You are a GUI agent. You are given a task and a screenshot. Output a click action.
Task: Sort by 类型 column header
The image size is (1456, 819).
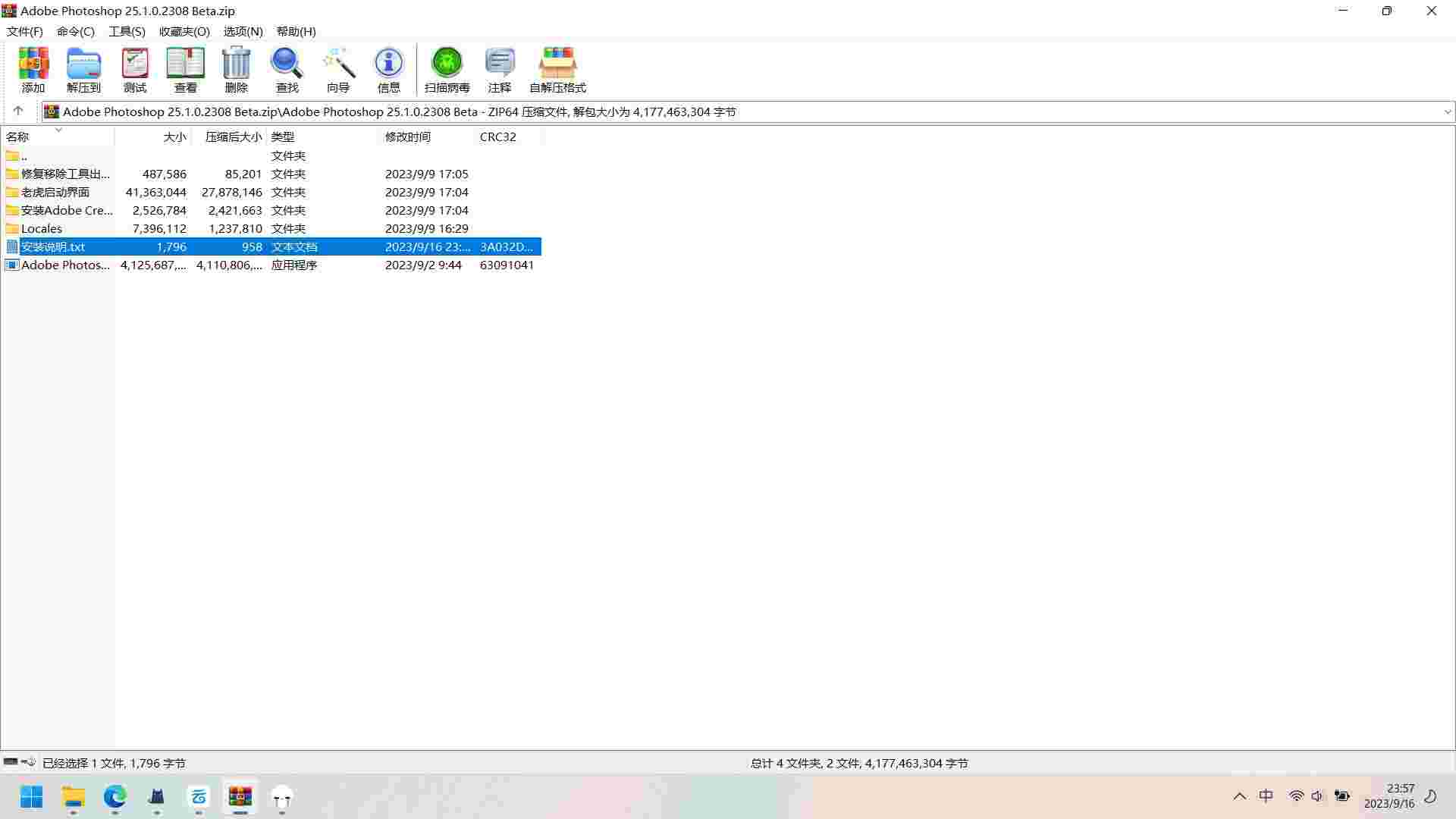323,136
